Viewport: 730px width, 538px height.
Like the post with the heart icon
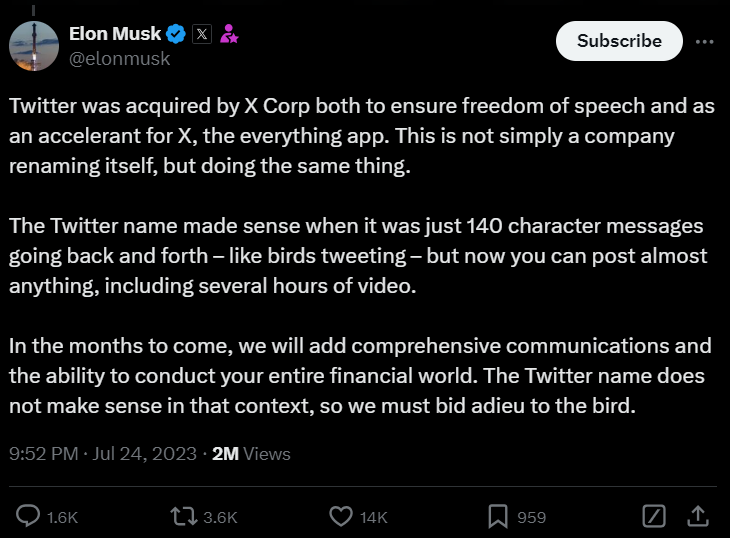[x=341, y=516]
